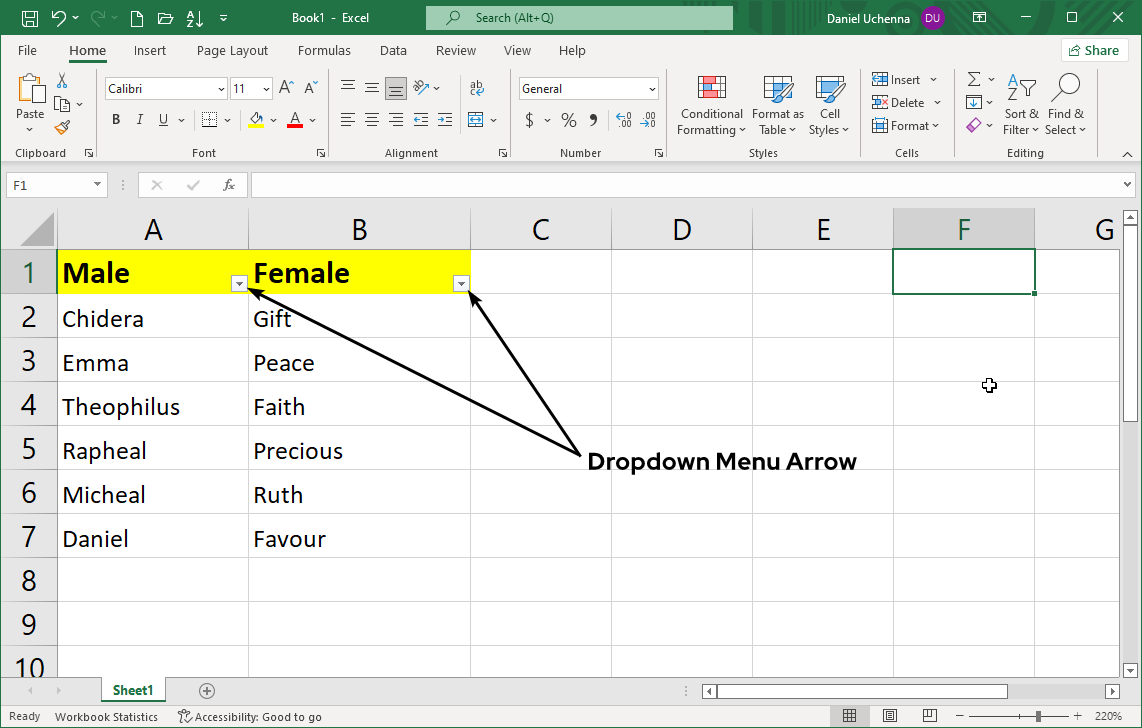Switch to the Formulas tab
The image size is (1142, 728).
(324, 51)
